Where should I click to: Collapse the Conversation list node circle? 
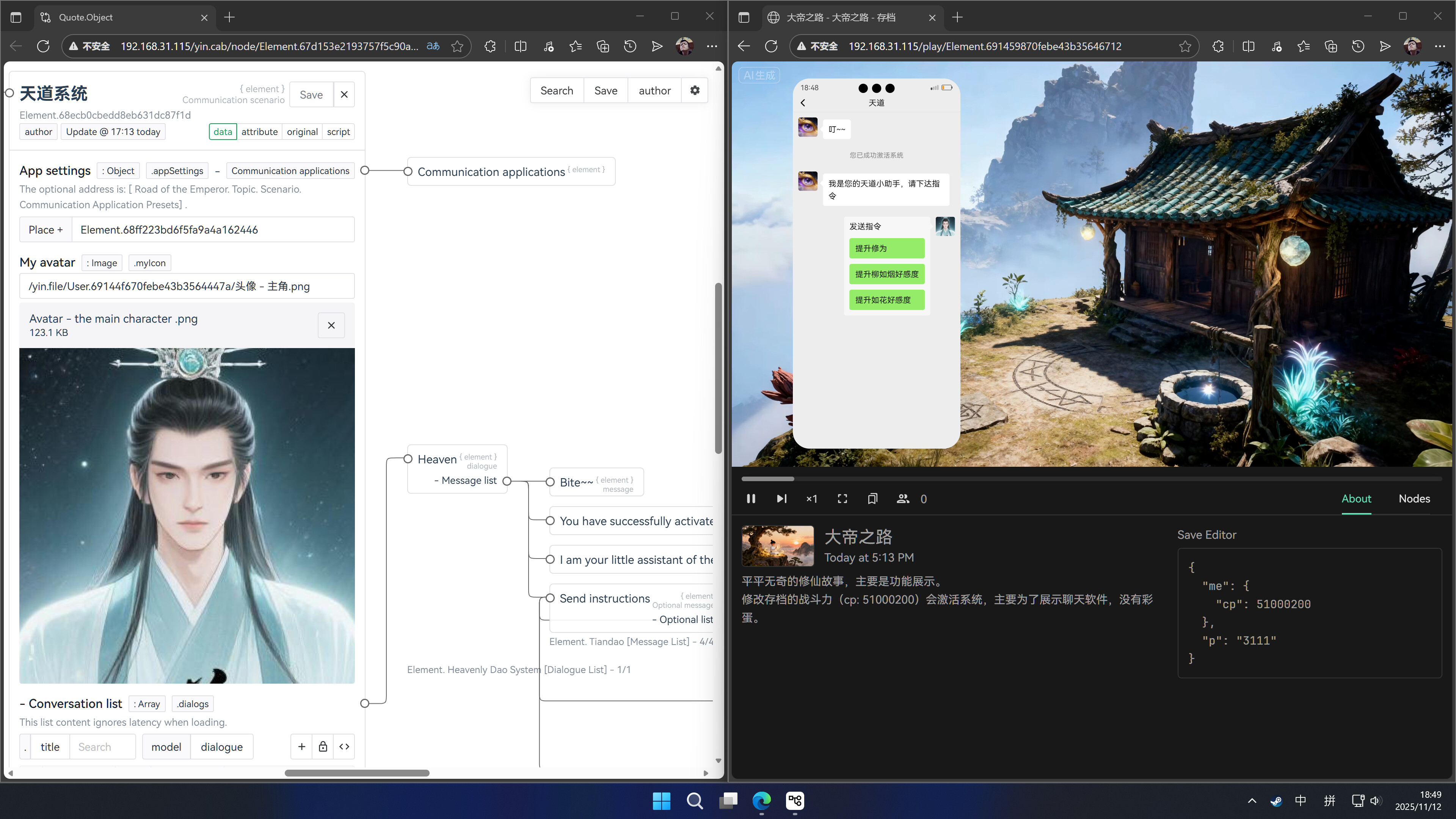click(x=364, y=703)
